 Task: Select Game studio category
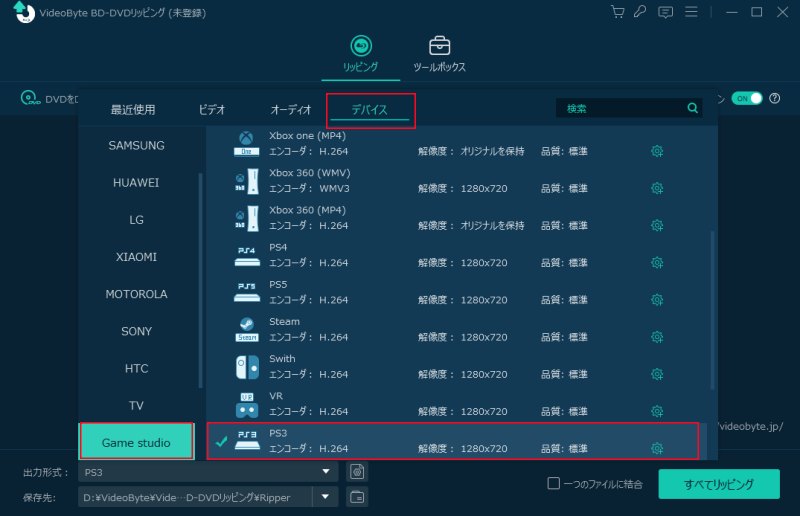point(136,443)
